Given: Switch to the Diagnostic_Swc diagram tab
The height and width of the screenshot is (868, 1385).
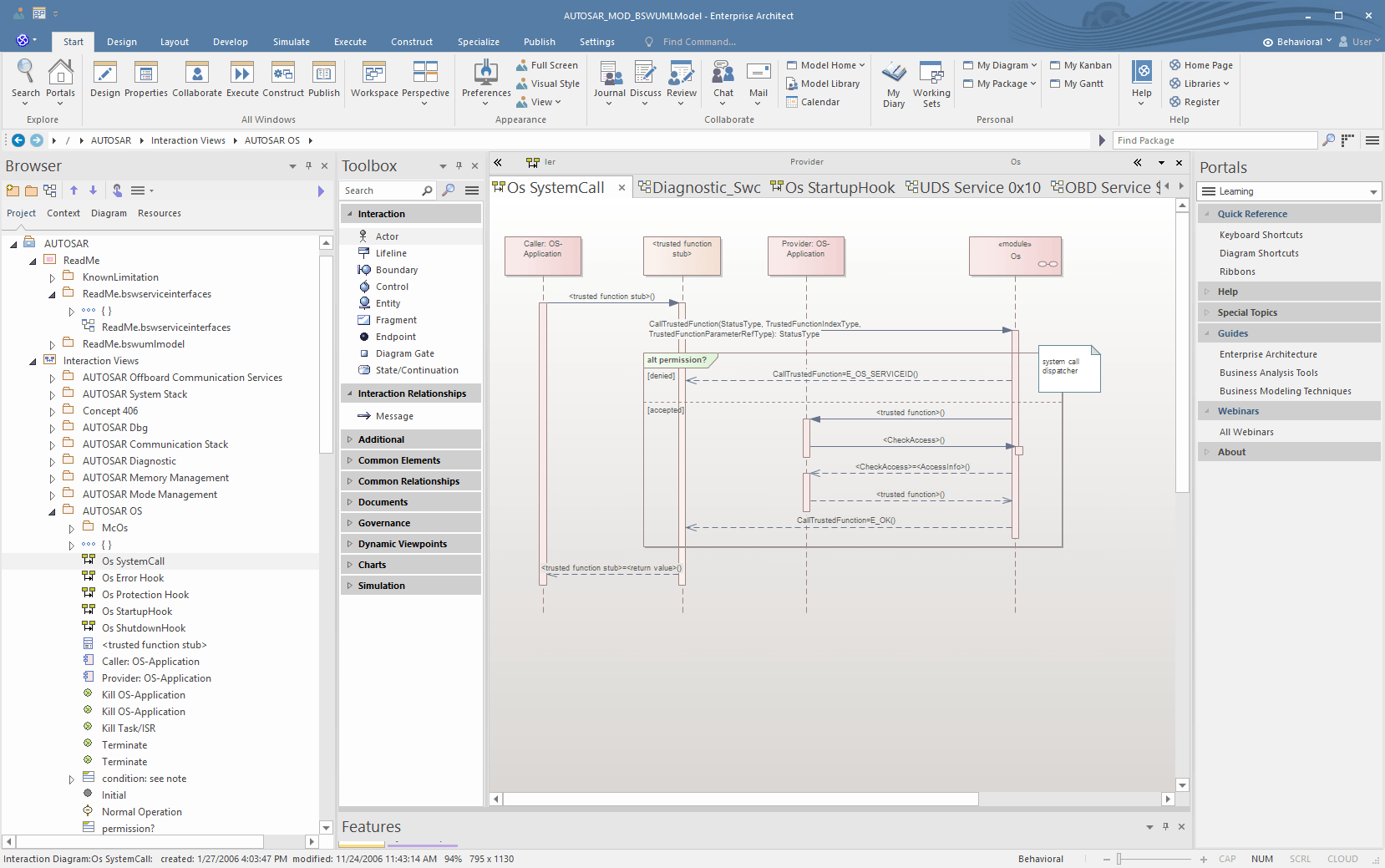Looking at the screenshot, I should click(x=699, y=188).
